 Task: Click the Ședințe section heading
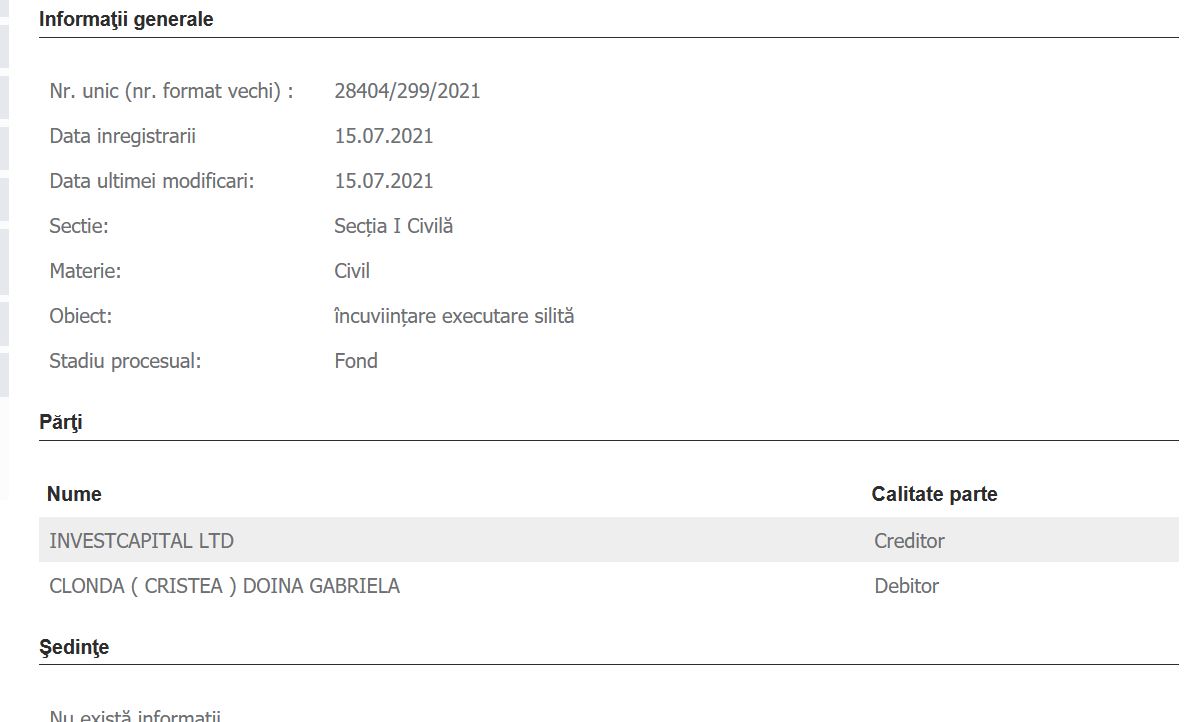tap(74, 647)
